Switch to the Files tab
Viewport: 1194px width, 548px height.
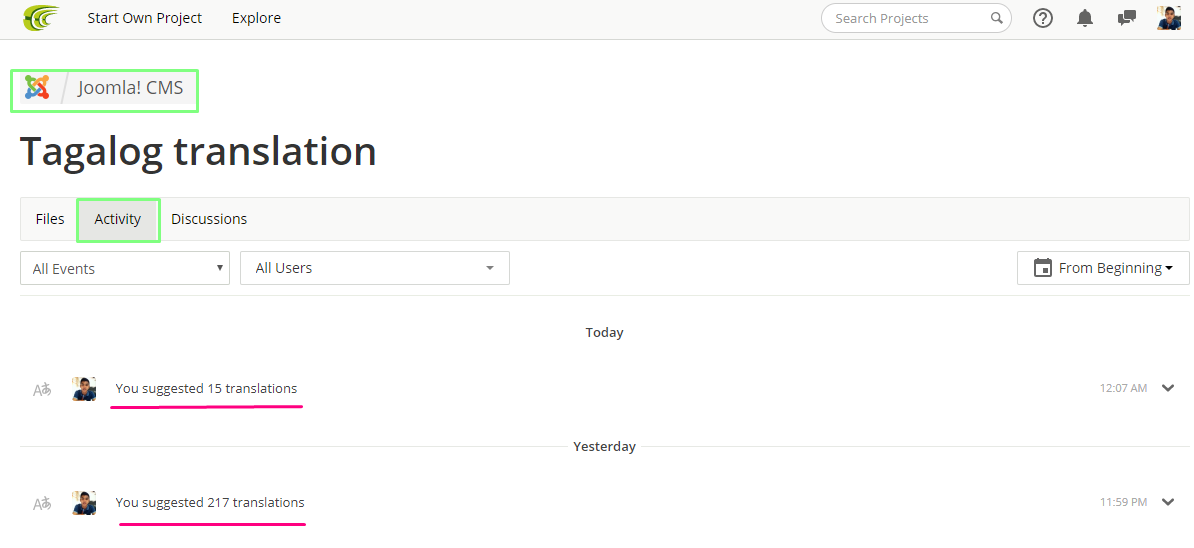(50, 219)
